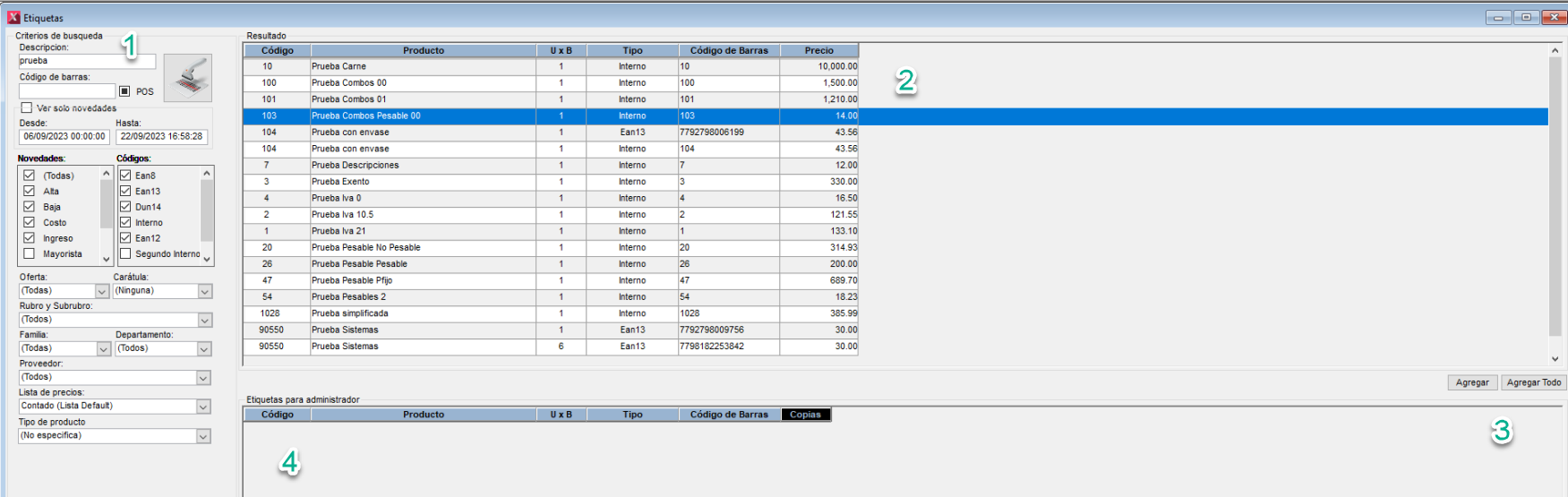Expand the Tipo de producto dropdown

[203, 436]
